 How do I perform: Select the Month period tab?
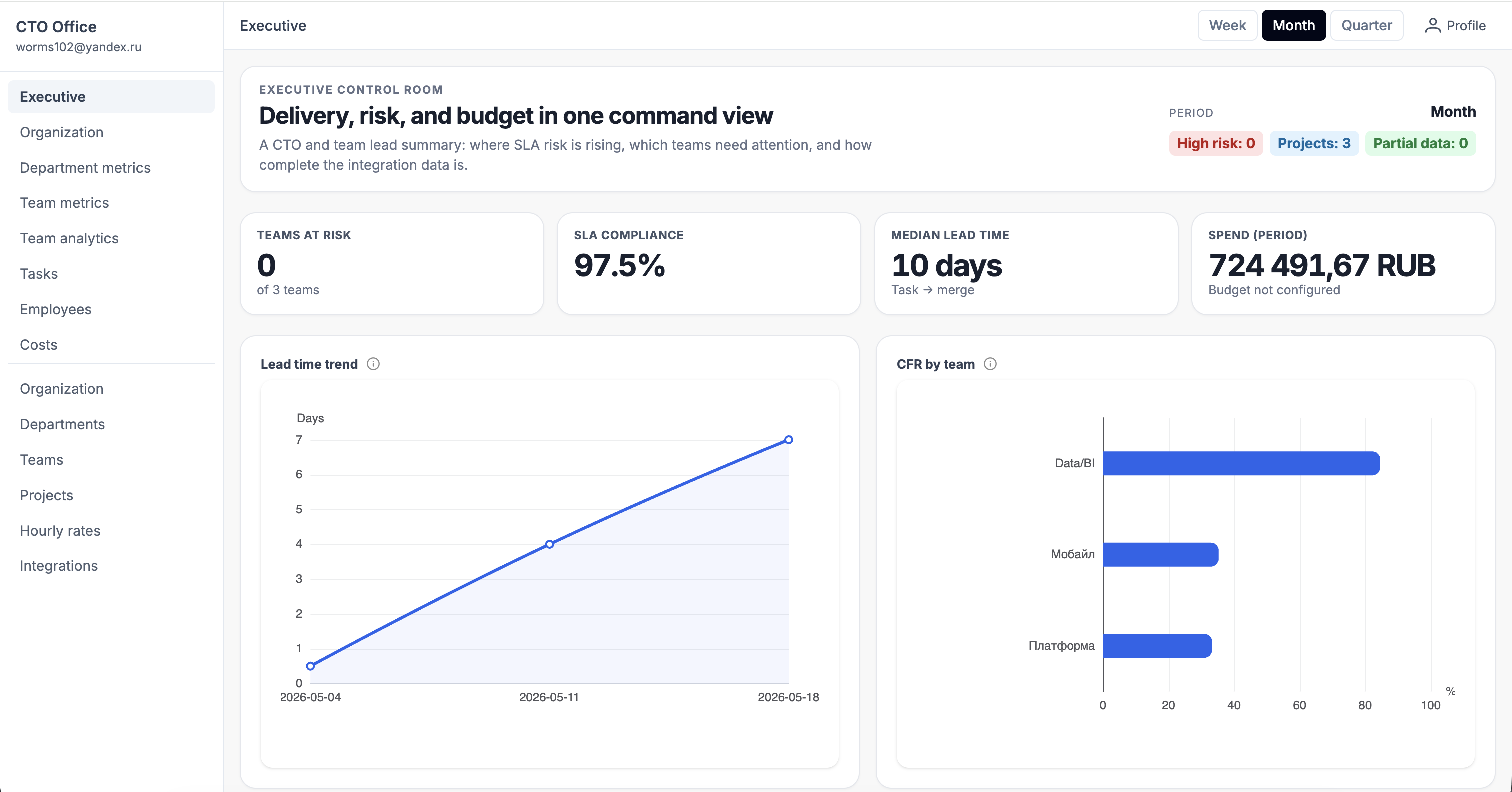(x=1293, y=26)
